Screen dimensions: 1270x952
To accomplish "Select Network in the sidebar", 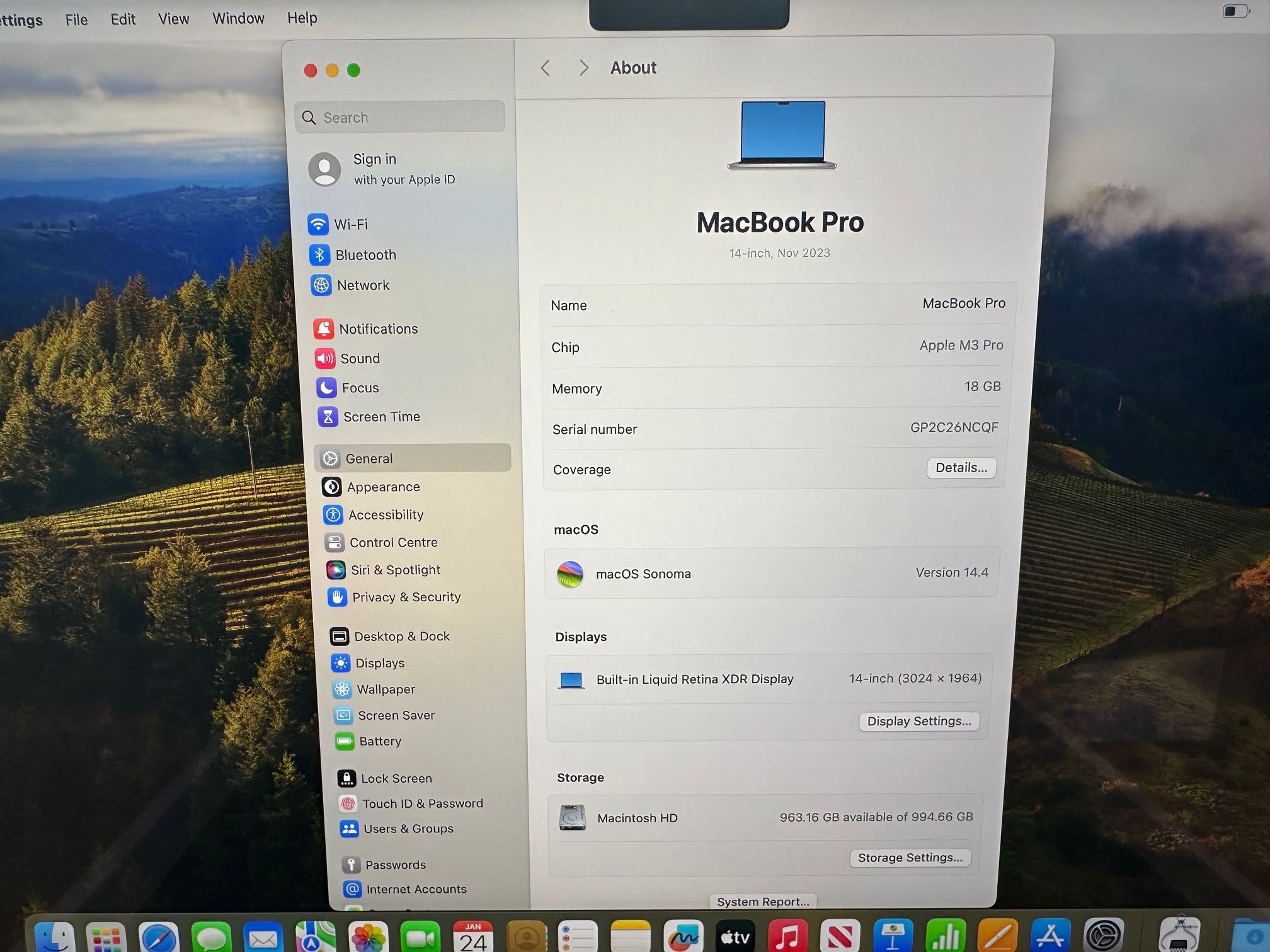I will [x=351, y=285].
